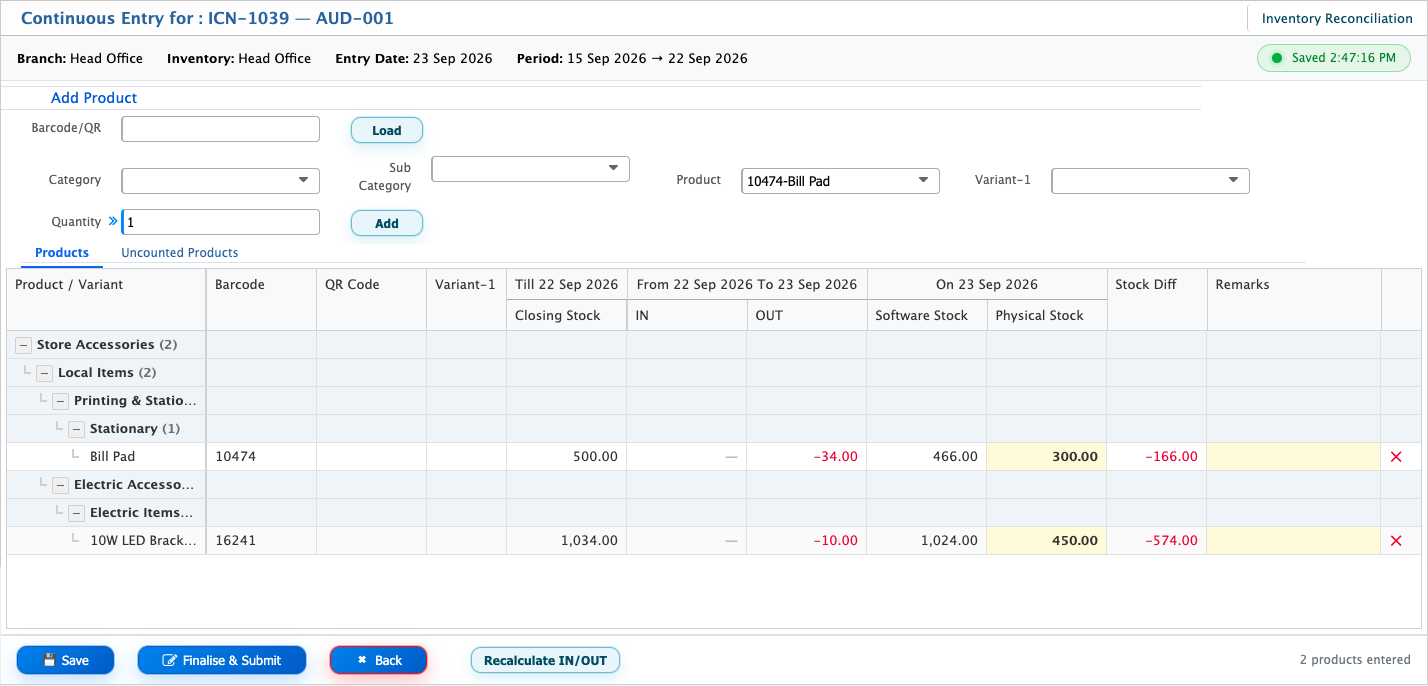The image size is (1428, 686).
Task: Open the Product dropdown showing 10474-Bill Pad
Action: (840, 181)
